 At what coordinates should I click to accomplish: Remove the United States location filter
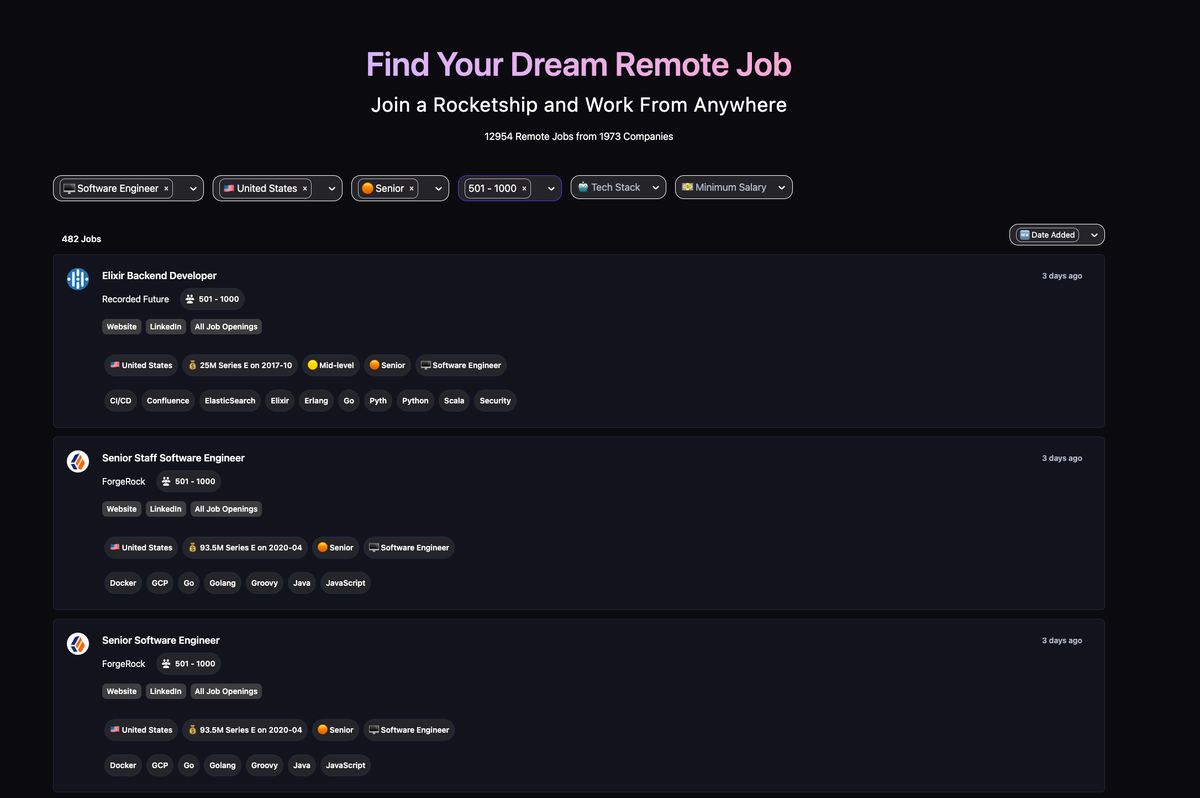305,188
